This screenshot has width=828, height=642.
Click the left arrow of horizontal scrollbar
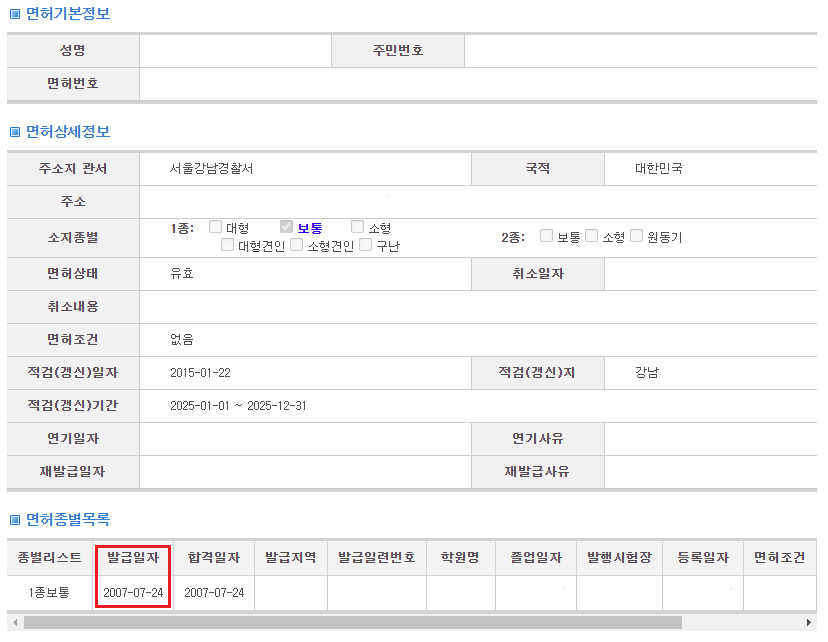[x=15, y=622]
